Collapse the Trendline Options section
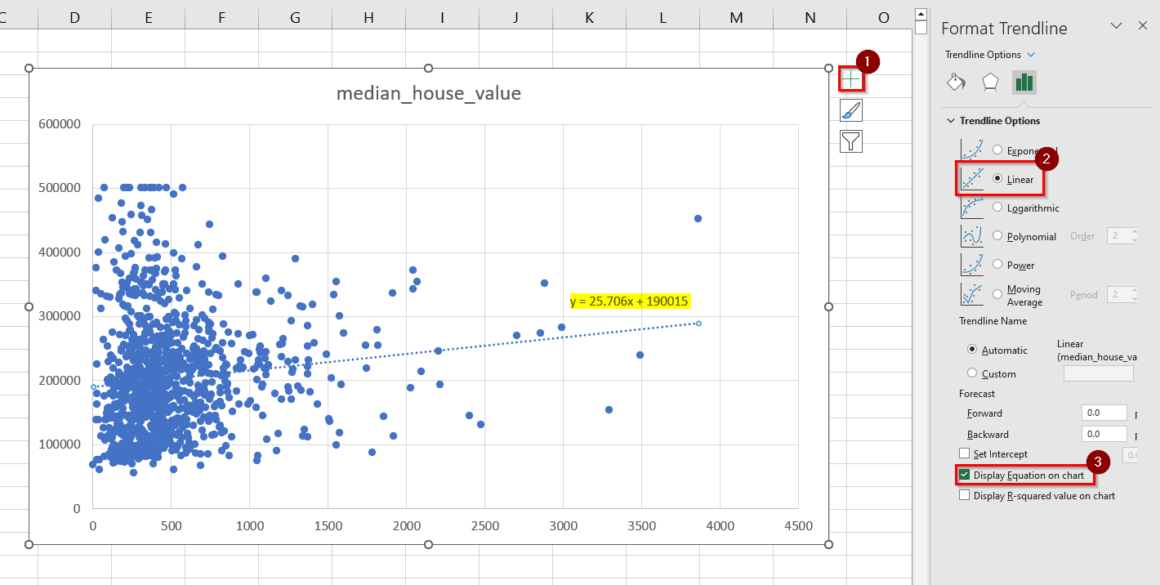This screenshot has width=1160, height=585. [950, 120]
